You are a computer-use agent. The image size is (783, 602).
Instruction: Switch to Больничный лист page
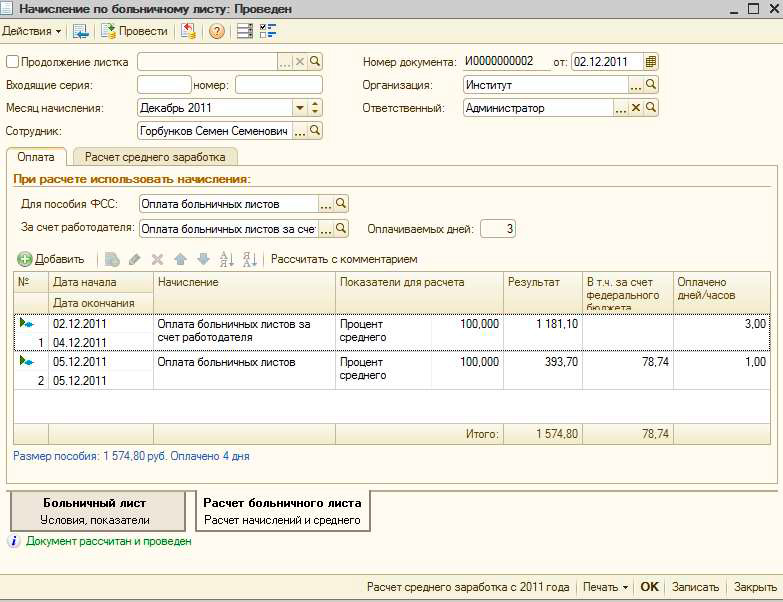[x=98, y=511]
